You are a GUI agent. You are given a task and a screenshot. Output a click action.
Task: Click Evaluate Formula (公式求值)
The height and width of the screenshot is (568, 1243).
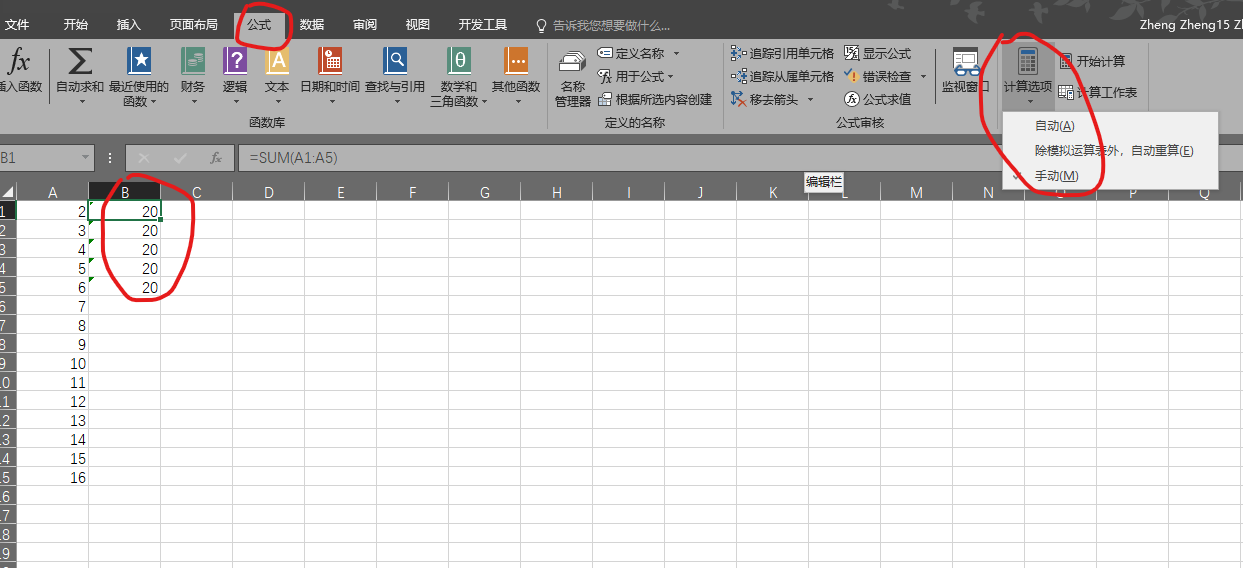[x=878, y=99]
